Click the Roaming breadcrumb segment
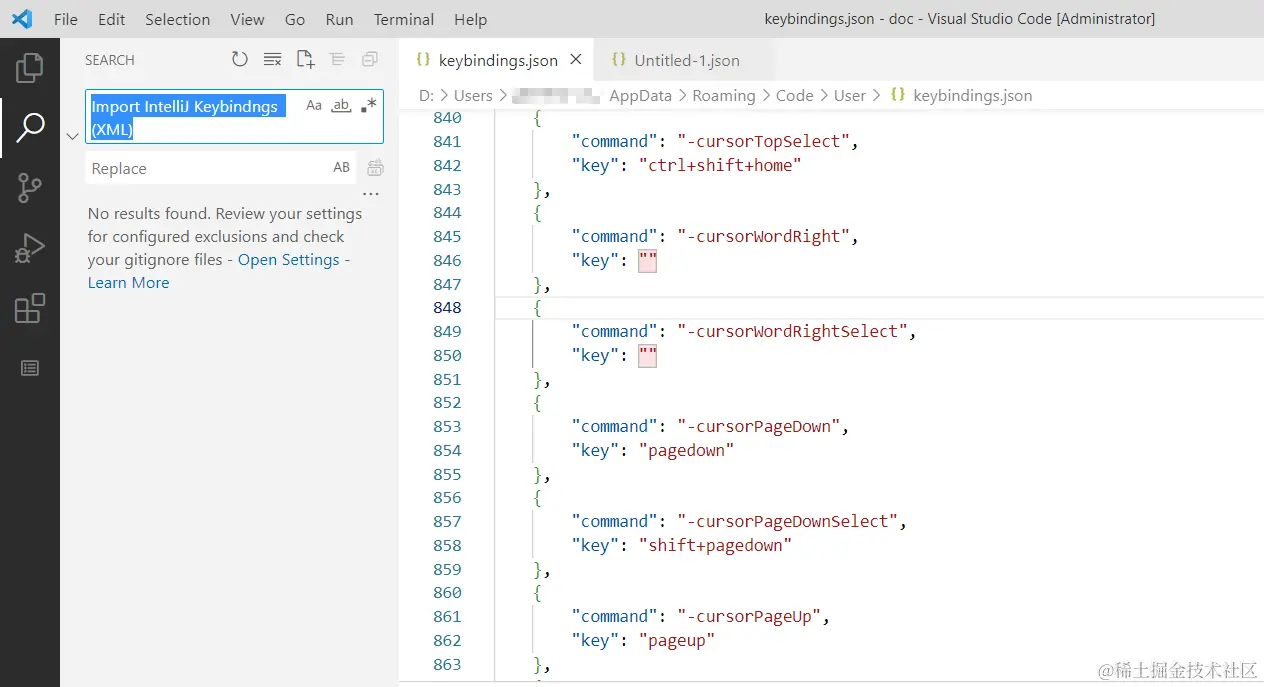The width and height of the screenshot is (1264, 687). [723, 96]
